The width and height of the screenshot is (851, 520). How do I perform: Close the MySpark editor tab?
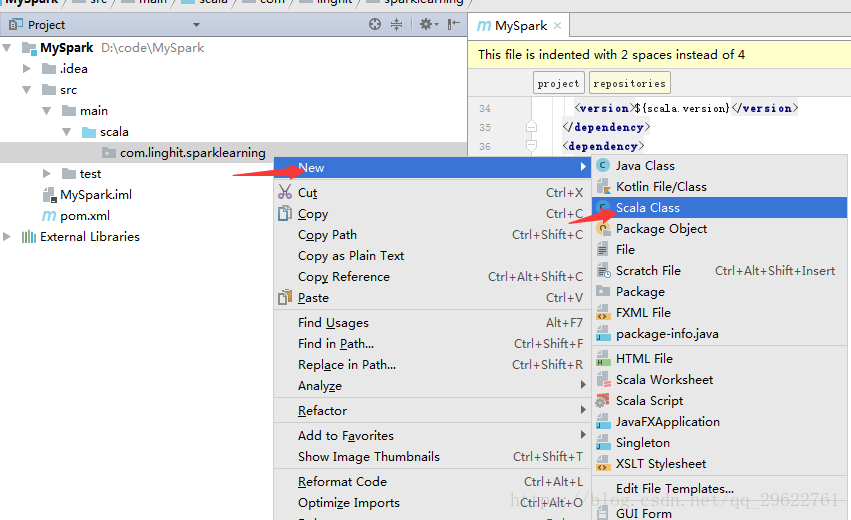tap(557, 26)
